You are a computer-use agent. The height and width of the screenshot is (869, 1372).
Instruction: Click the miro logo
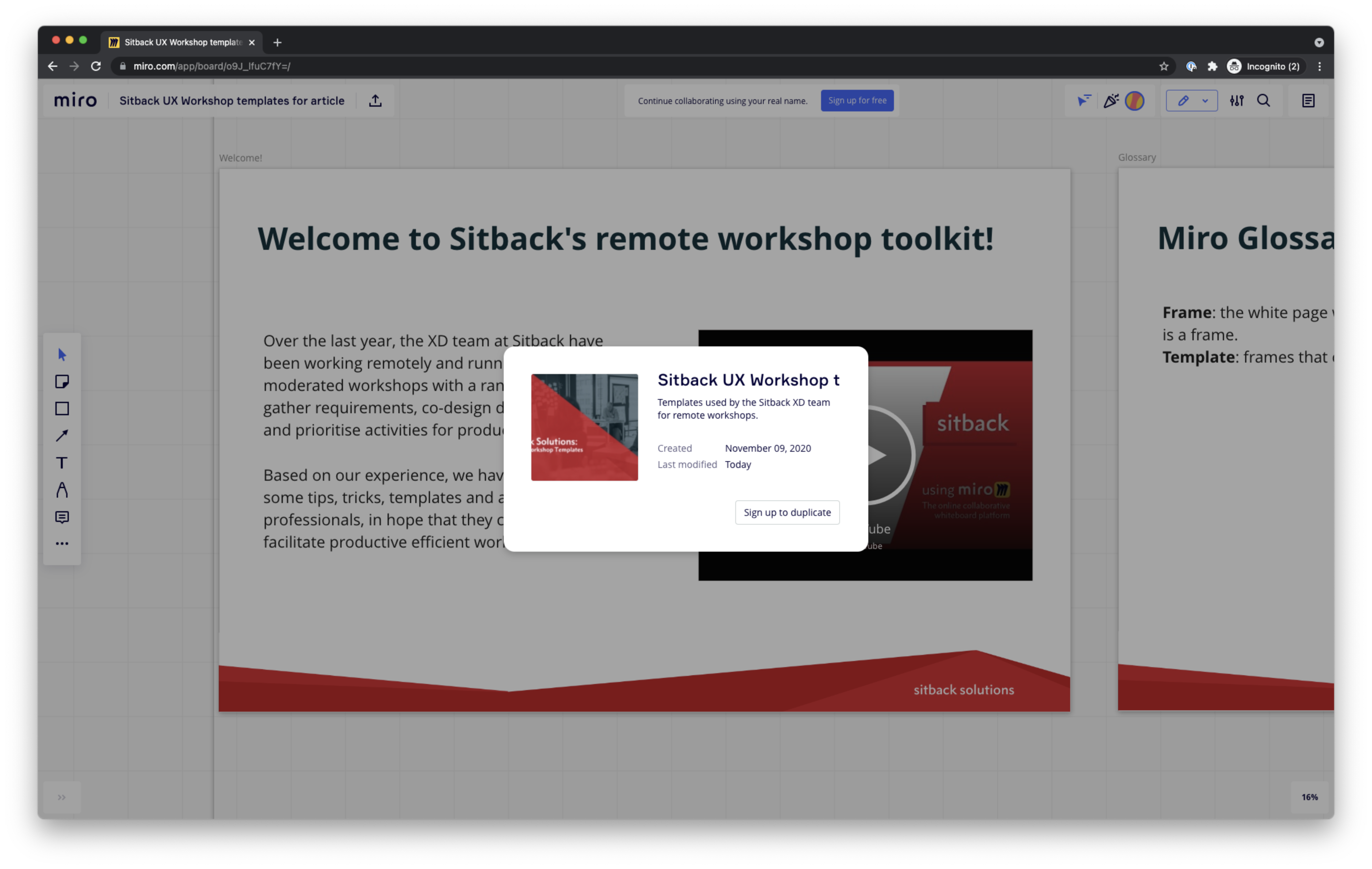75,101
